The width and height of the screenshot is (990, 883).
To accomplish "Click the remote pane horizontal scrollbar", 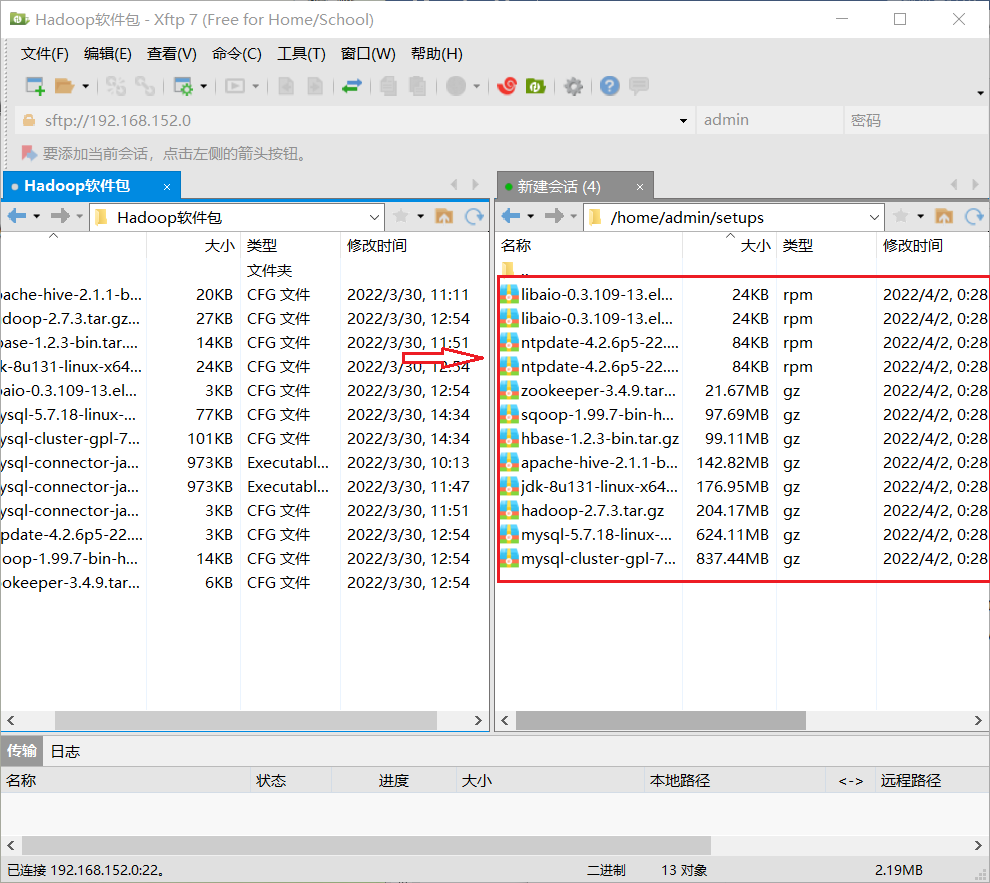I will click(660, 720).
